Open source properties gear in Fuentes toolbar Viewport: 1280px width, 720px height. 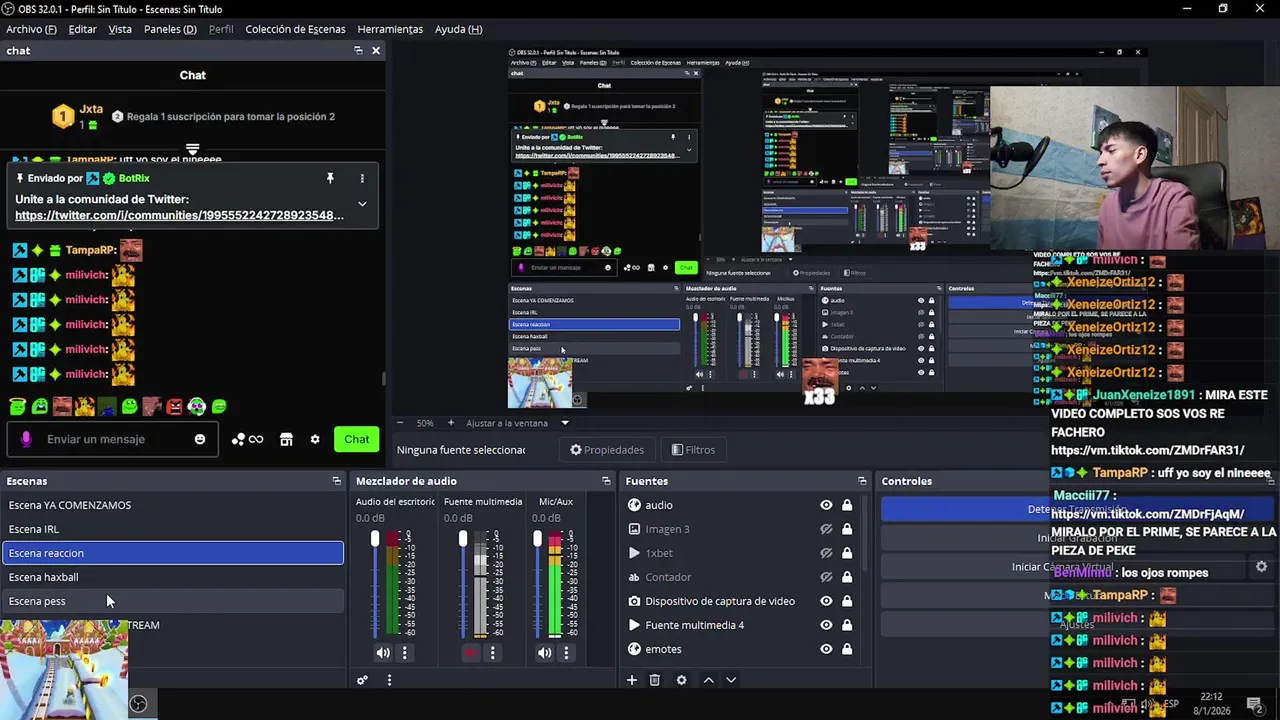tap(682, 680)
